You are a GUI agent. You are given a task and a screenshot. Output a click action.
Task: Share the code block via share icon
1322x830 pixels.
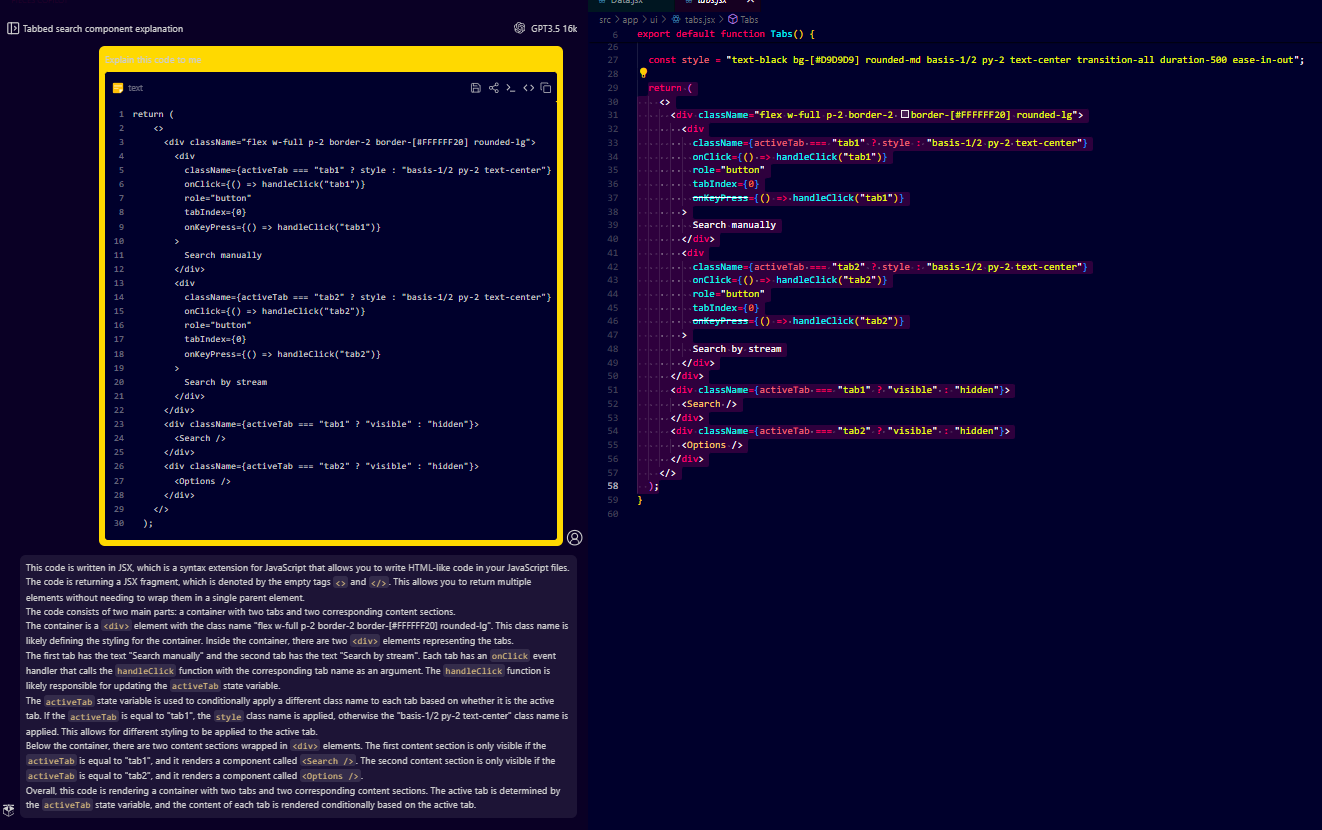point(493,88)
